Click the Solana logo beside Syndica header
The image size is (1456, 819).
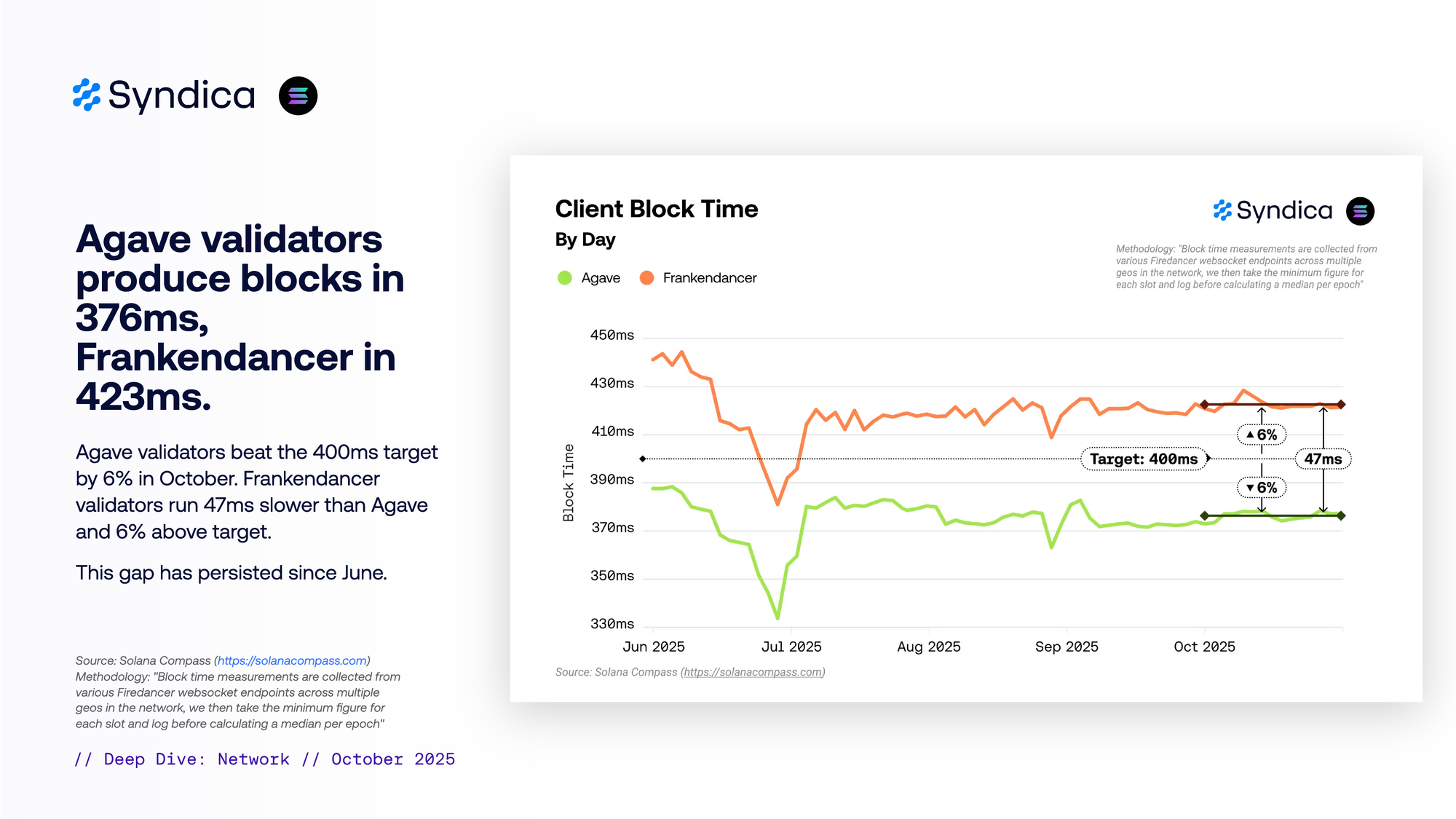point(298,96)
